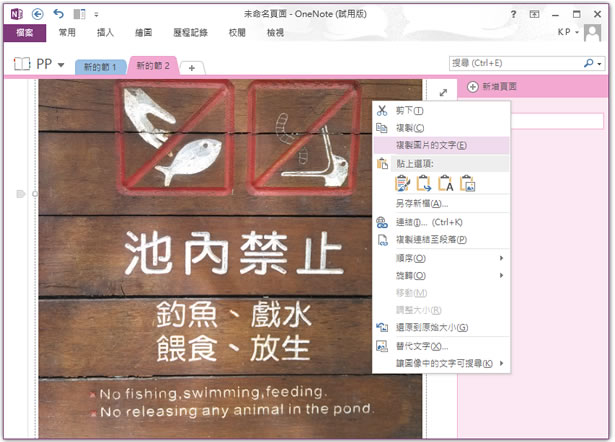Image resolution: width=615 pixels, height=442 pixels.
Task: Expand the PP notebook dropdown
Action: click(x=62, y=65)
